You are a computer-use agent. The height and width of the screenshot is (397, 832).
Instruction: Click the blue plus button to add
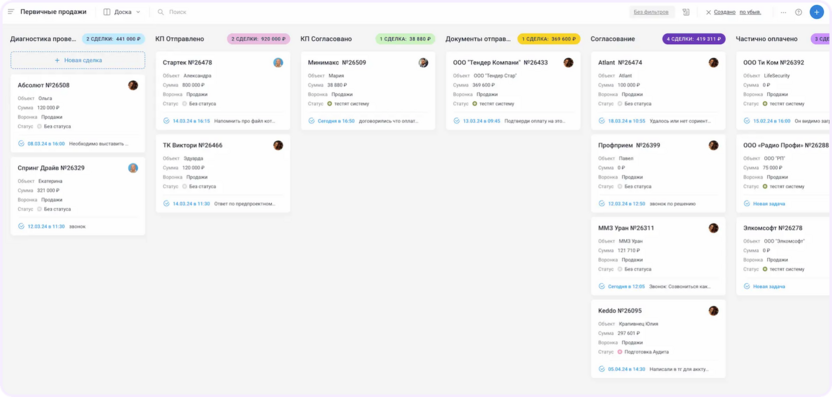817,12
